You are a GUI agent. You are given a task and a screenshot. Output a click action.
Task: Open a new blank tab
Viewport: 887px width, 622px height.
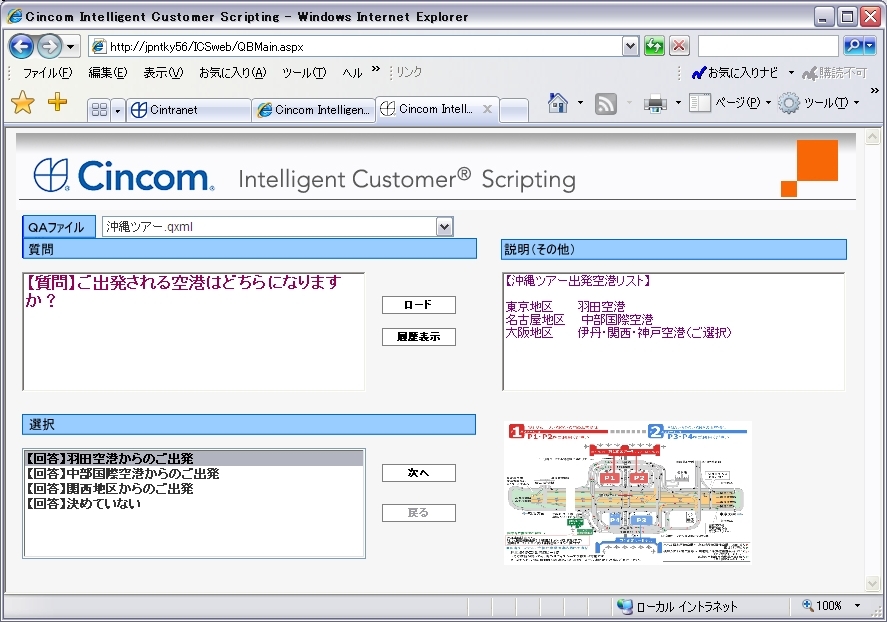coord(514,110)
